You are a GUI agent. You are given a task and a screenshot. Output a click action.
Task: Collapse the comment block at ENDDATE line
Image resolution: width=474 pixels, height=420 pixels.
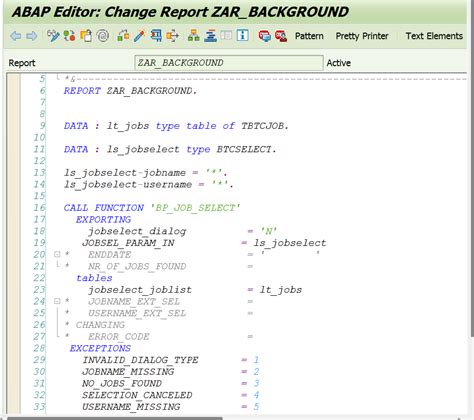pyautogui.click(x=57, y=254)
